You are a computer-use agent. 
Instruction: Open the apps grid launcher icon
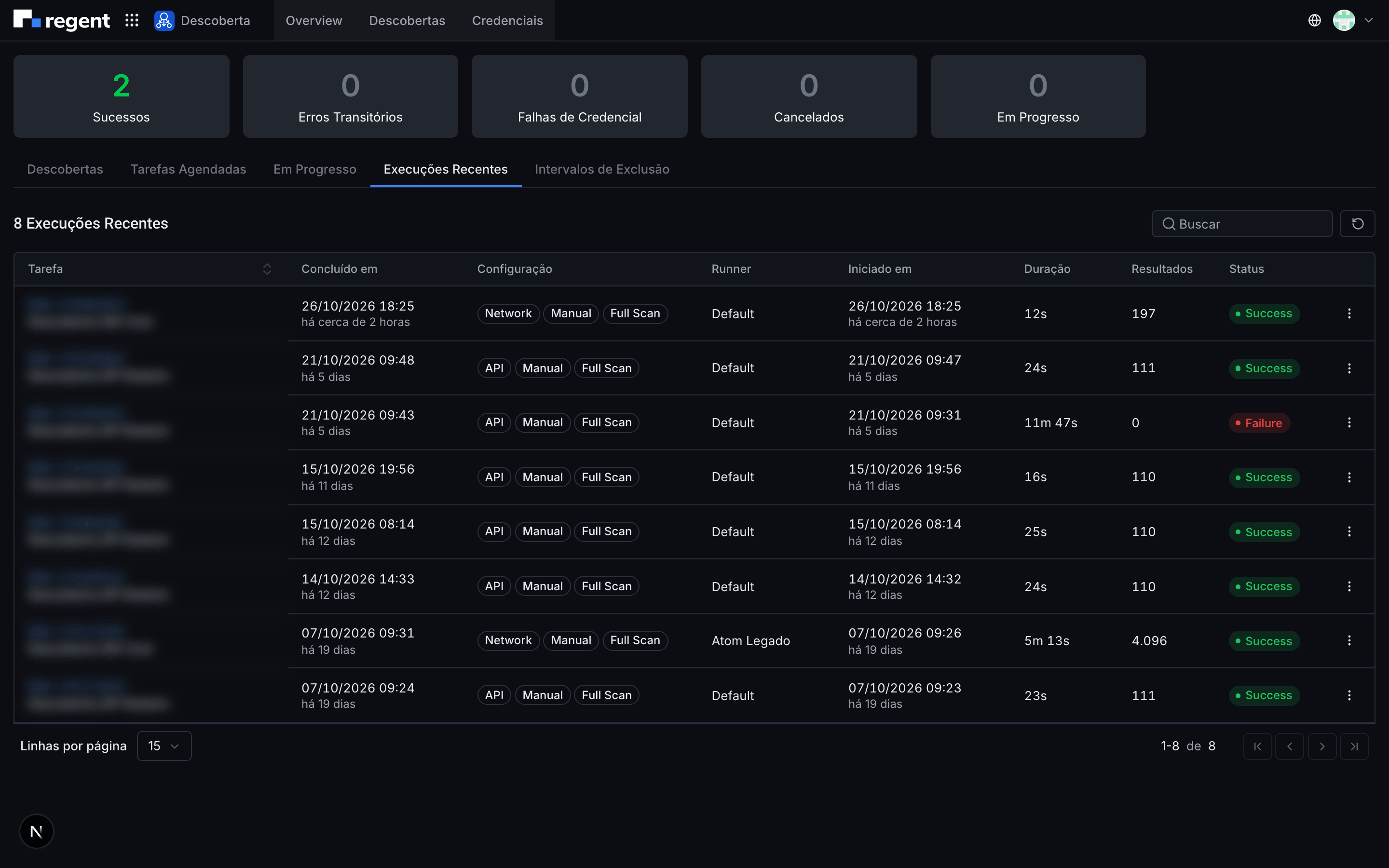[132, 21]
